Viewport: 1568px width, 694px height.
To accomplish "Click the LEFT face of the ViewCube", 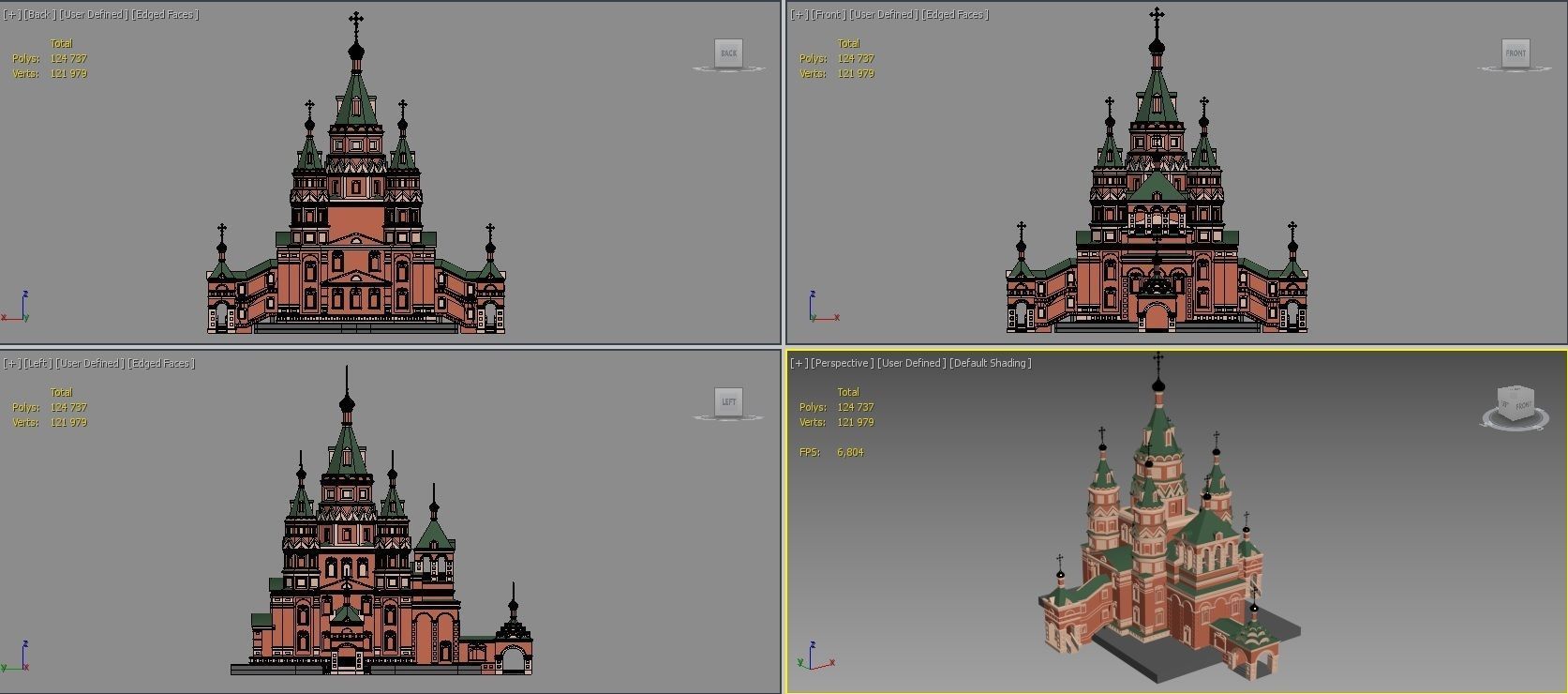I will 728,402.
